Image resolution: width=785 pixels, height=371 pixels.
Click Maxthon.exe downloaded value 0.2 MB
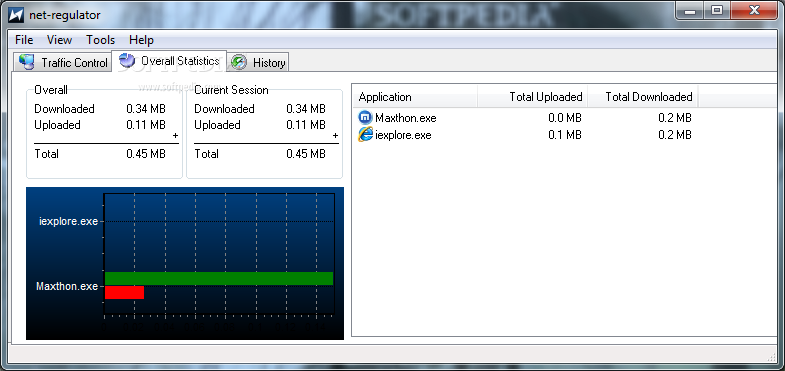coord(675,118)
